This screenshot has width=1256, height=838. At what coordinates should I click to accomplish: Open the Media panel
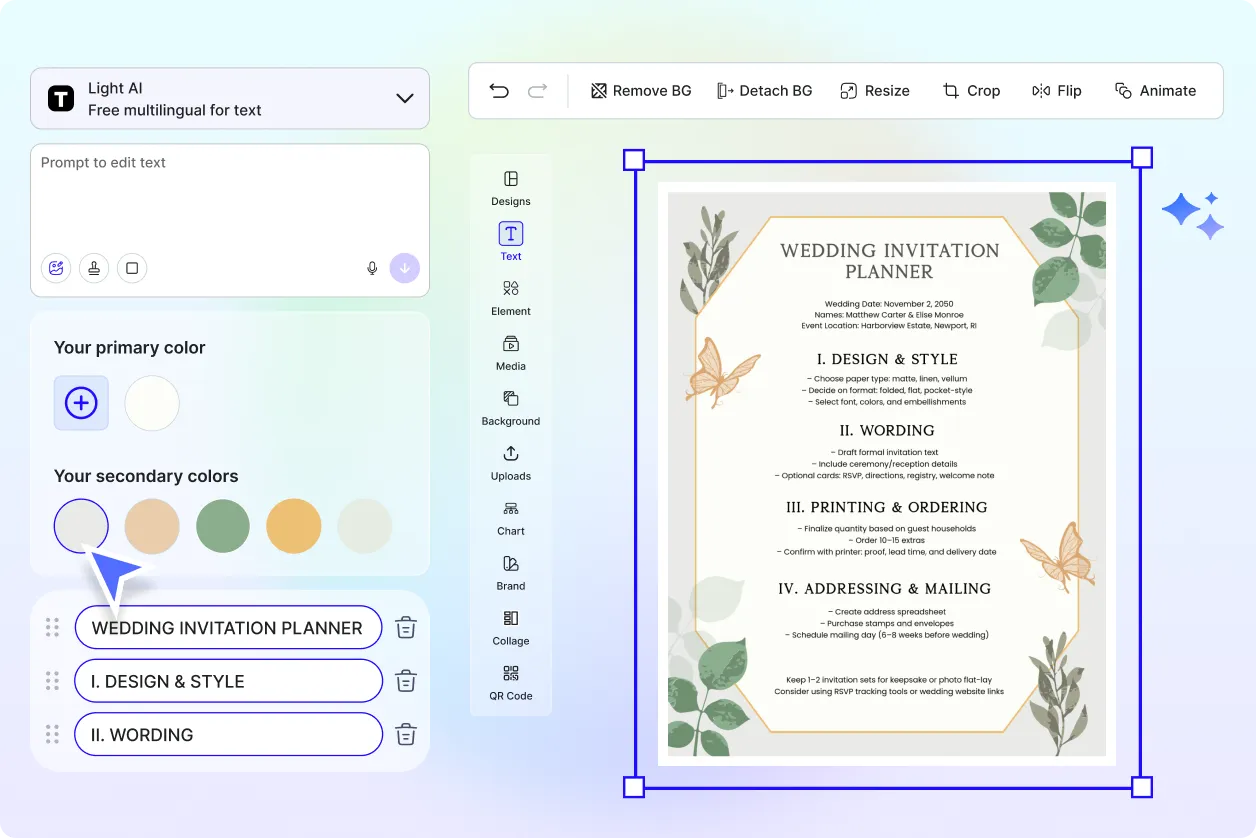pyautogui.click(x=511, y=352)
